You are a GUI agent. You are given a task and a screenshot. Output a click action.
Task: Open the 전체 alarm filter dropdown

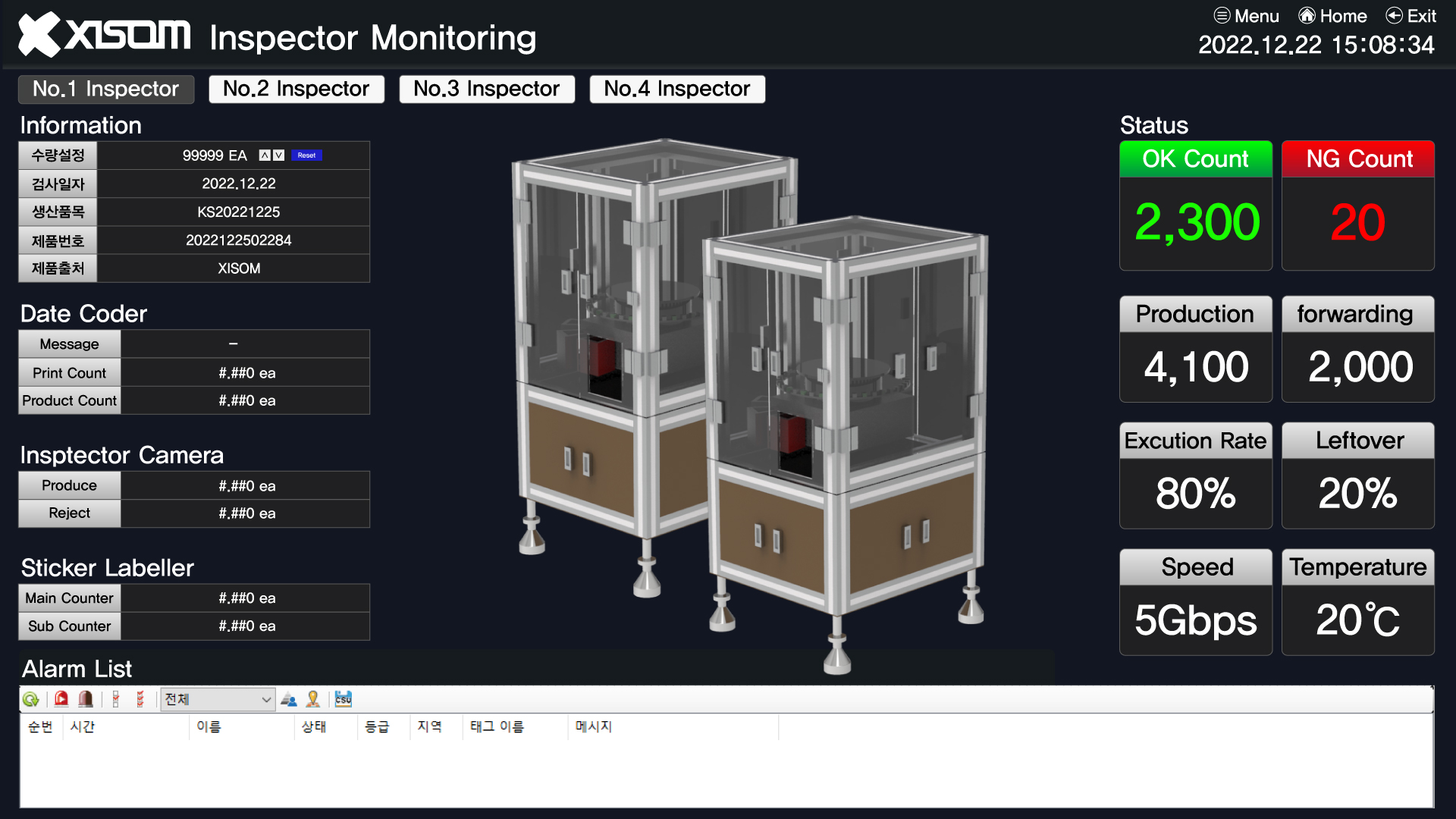[218, 699]
